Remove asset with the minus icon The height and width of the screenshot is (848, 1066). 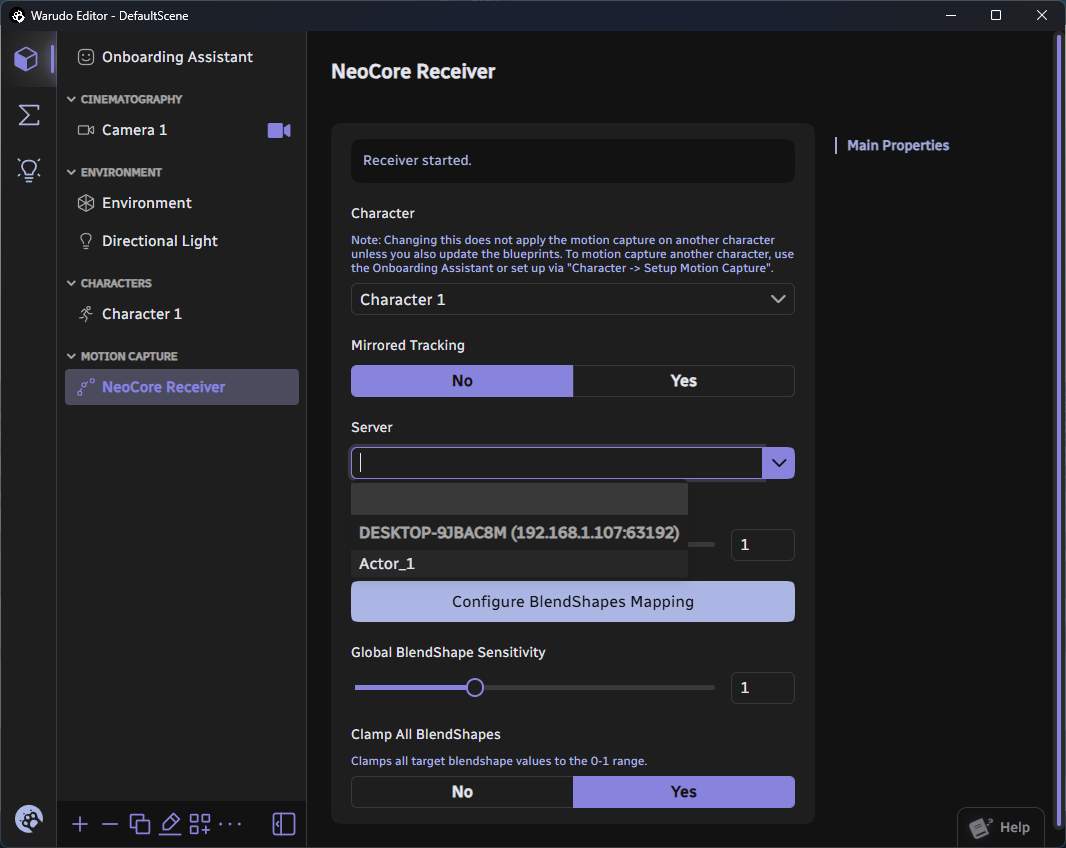(110, 824)
